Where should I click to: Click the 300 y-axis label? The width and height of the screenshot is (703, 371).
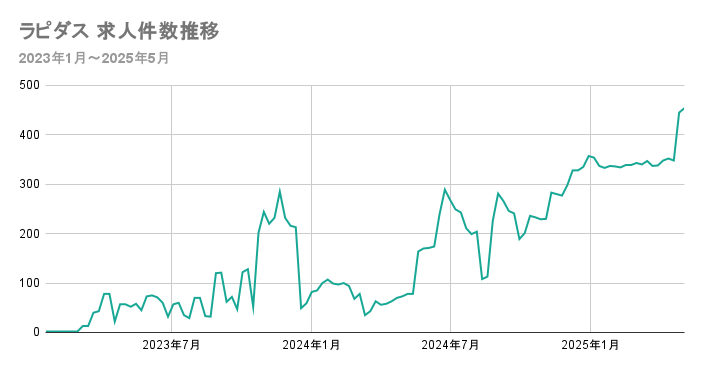tap(29, 184)
